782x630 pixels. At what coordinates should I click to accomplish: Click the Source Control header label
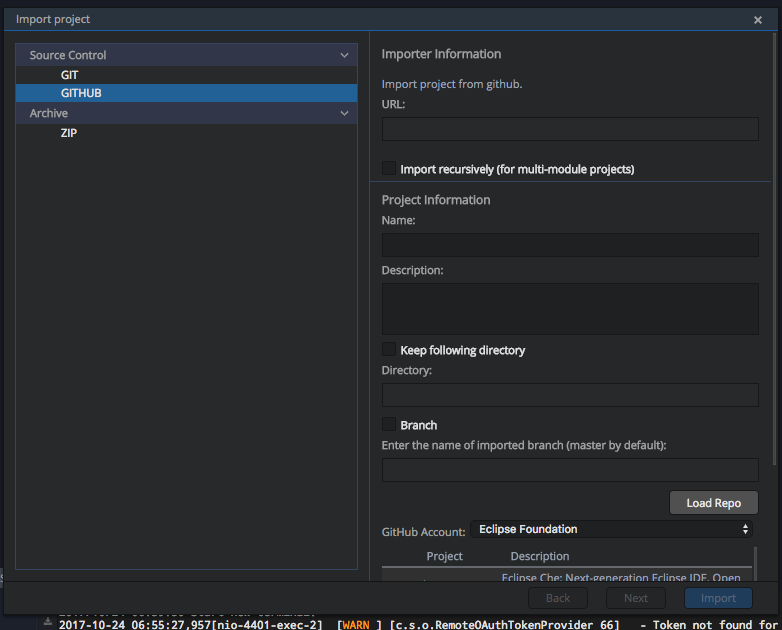[68, 55]
